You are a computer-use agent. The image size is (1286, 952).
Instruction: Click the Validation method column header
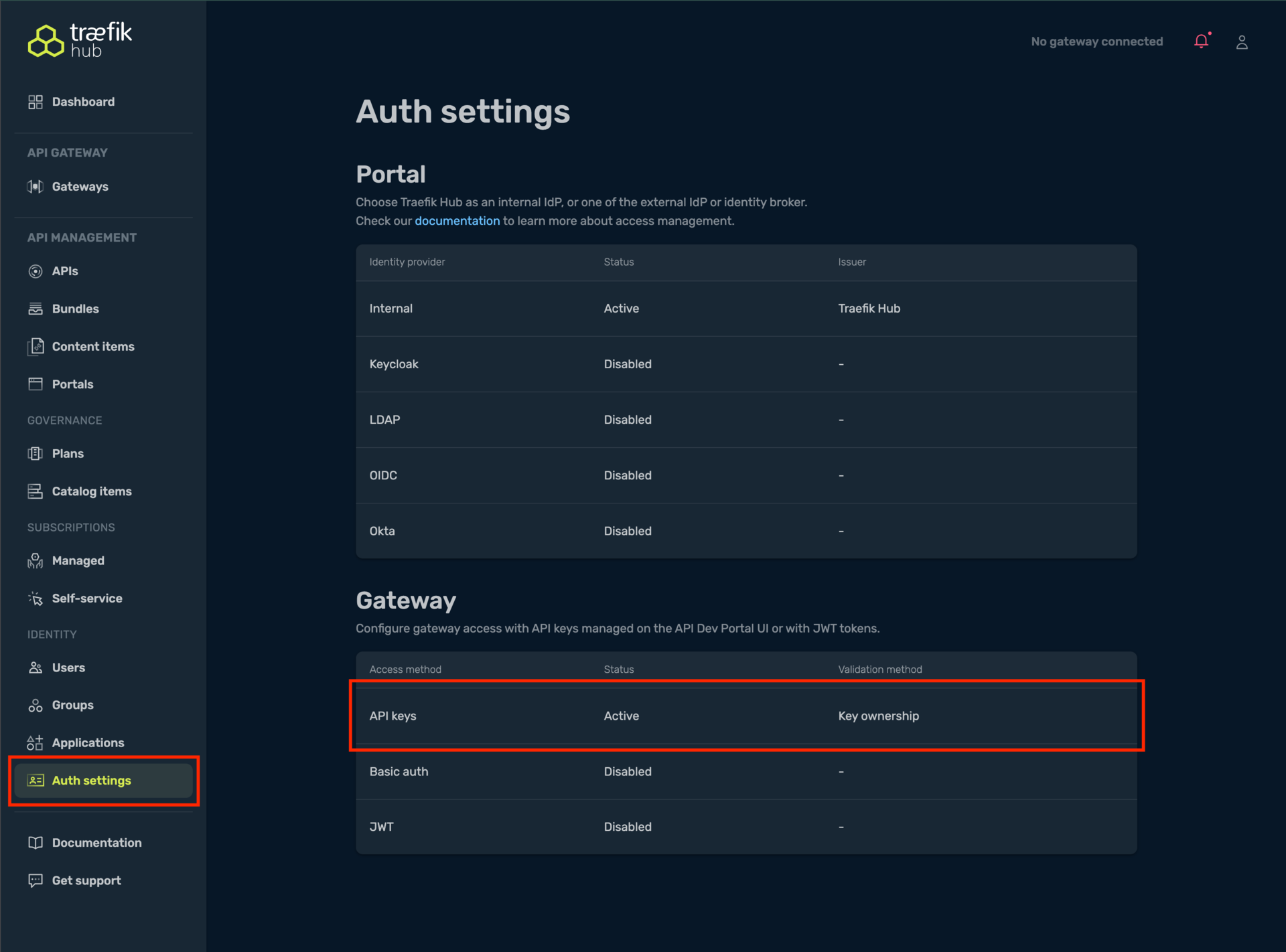click(x=880, y=669)
